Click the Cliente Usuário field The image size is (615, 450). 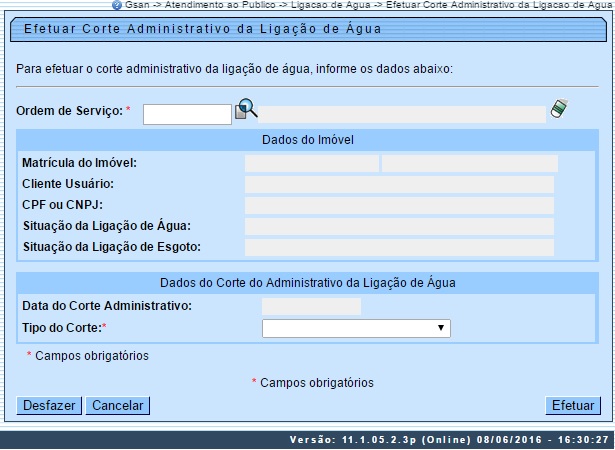(x=399, y=185)
